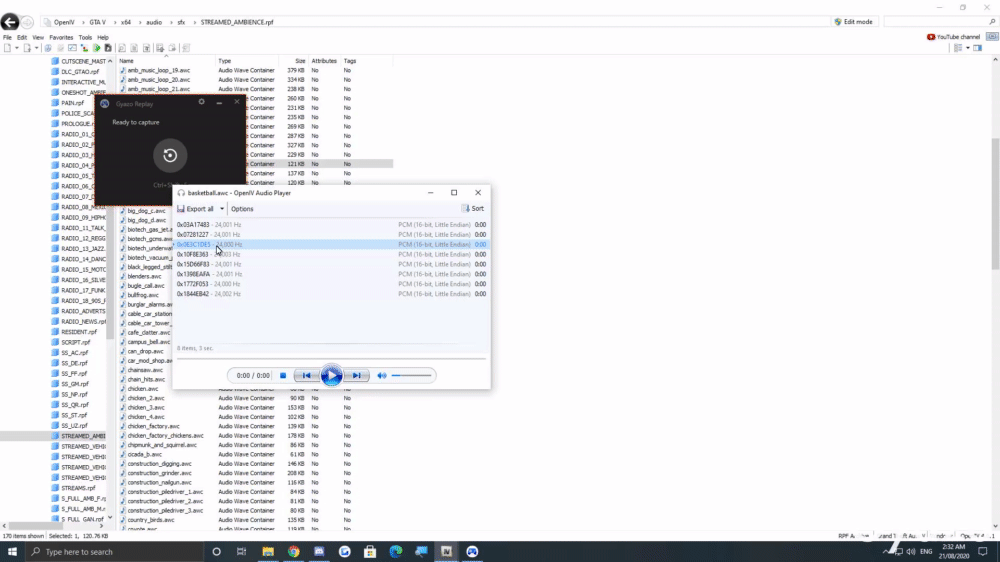Select track 0x1844EB42

pyautogui.click(x=331, y=294)
